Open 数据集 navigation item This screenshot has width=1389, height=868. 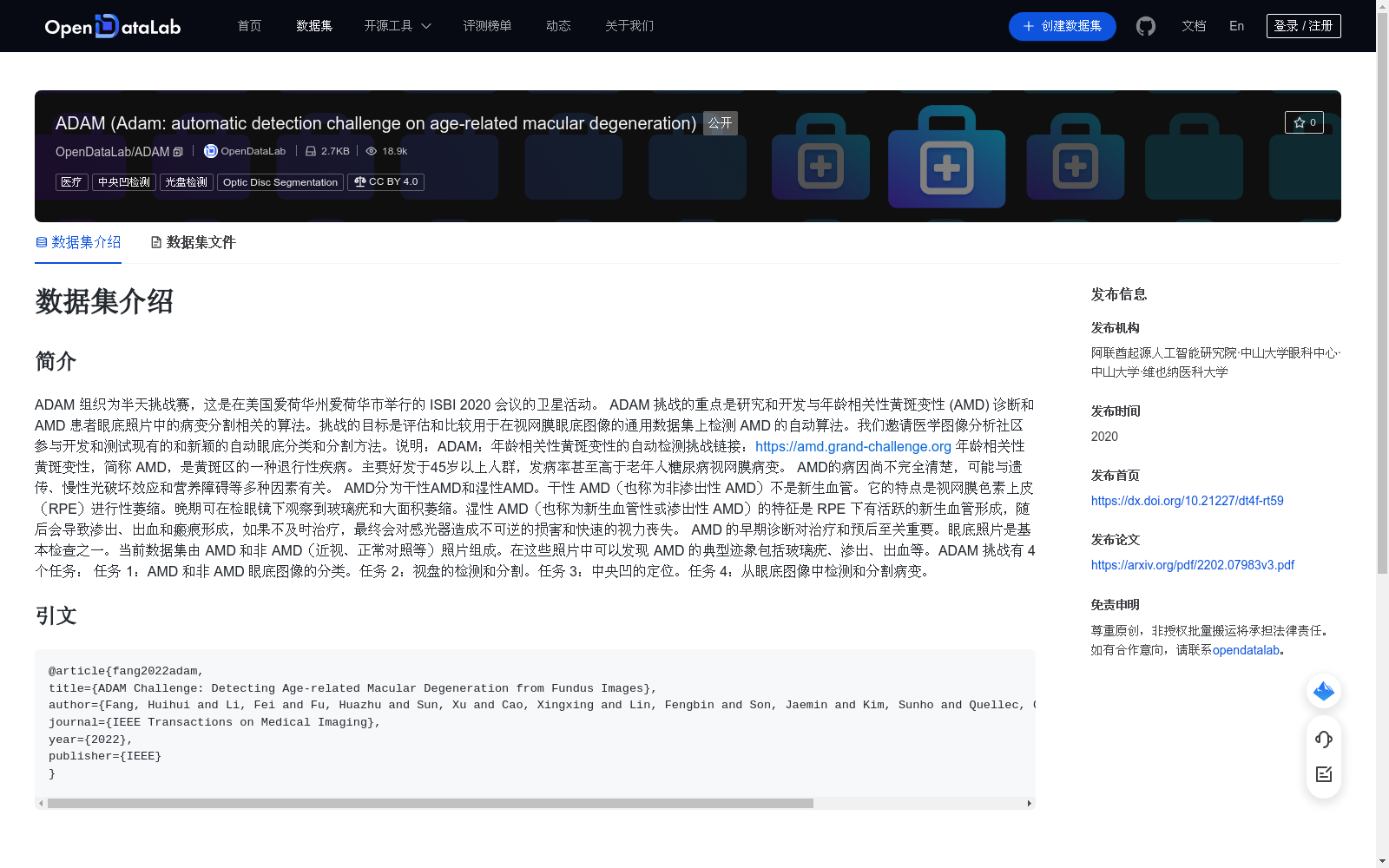(x=314, y=26)
